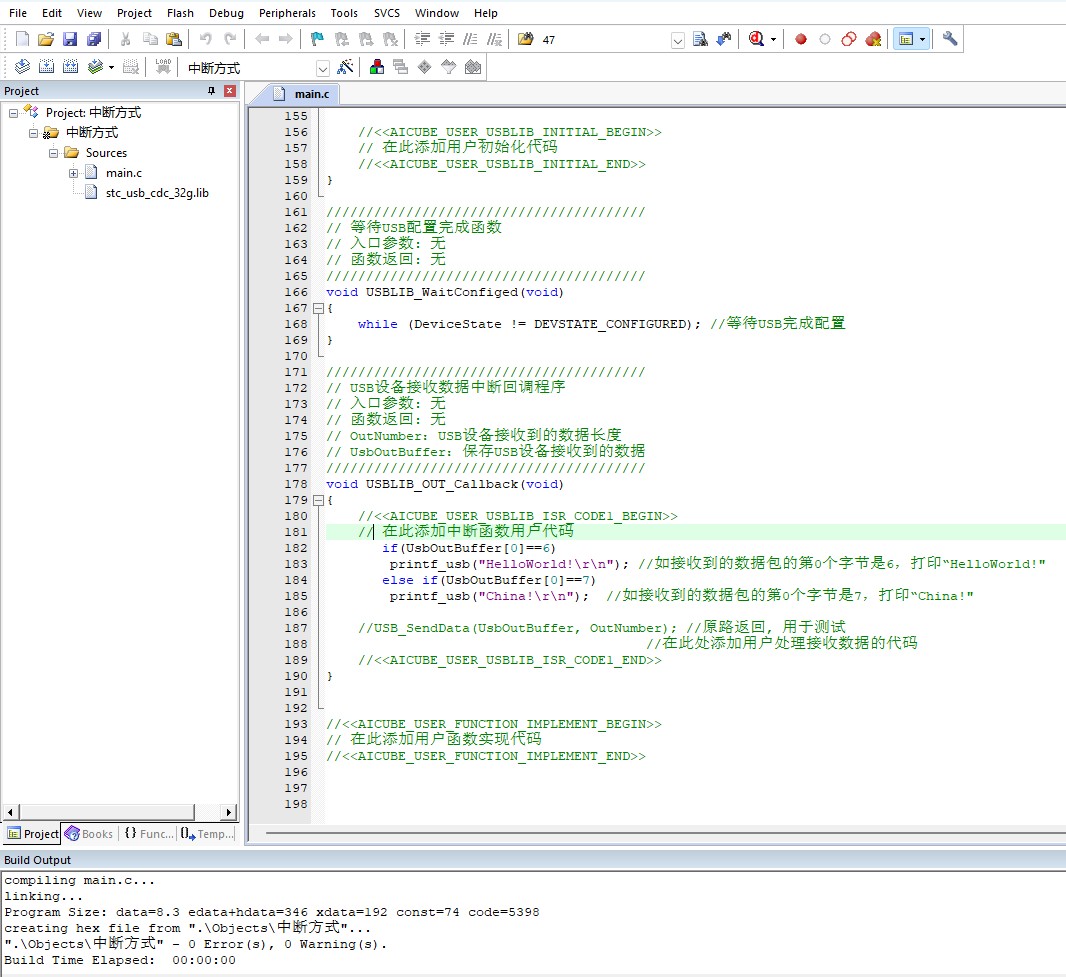Rebuild all target files
The image size is (1066, 977).
coord(70,67)
